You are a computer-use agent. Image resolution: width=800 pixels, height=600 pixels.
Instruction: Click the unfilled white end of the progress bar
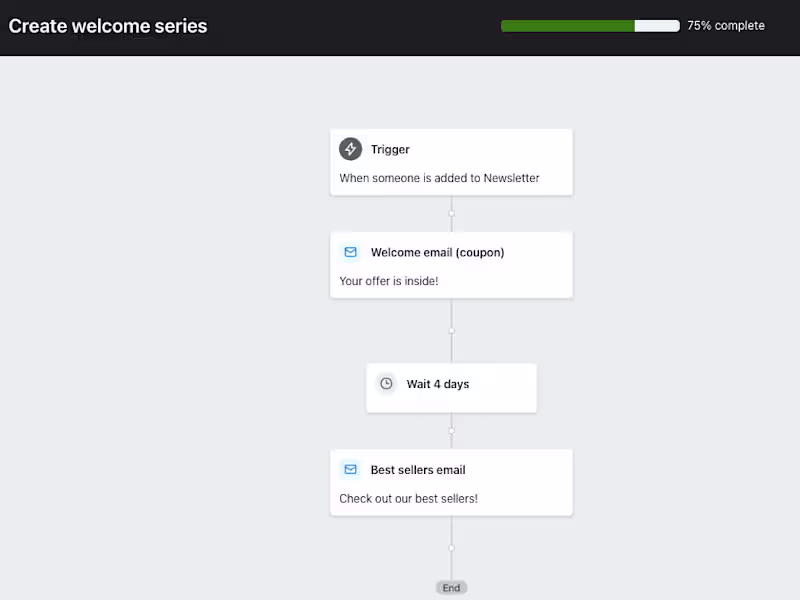[x=657, y=26]
